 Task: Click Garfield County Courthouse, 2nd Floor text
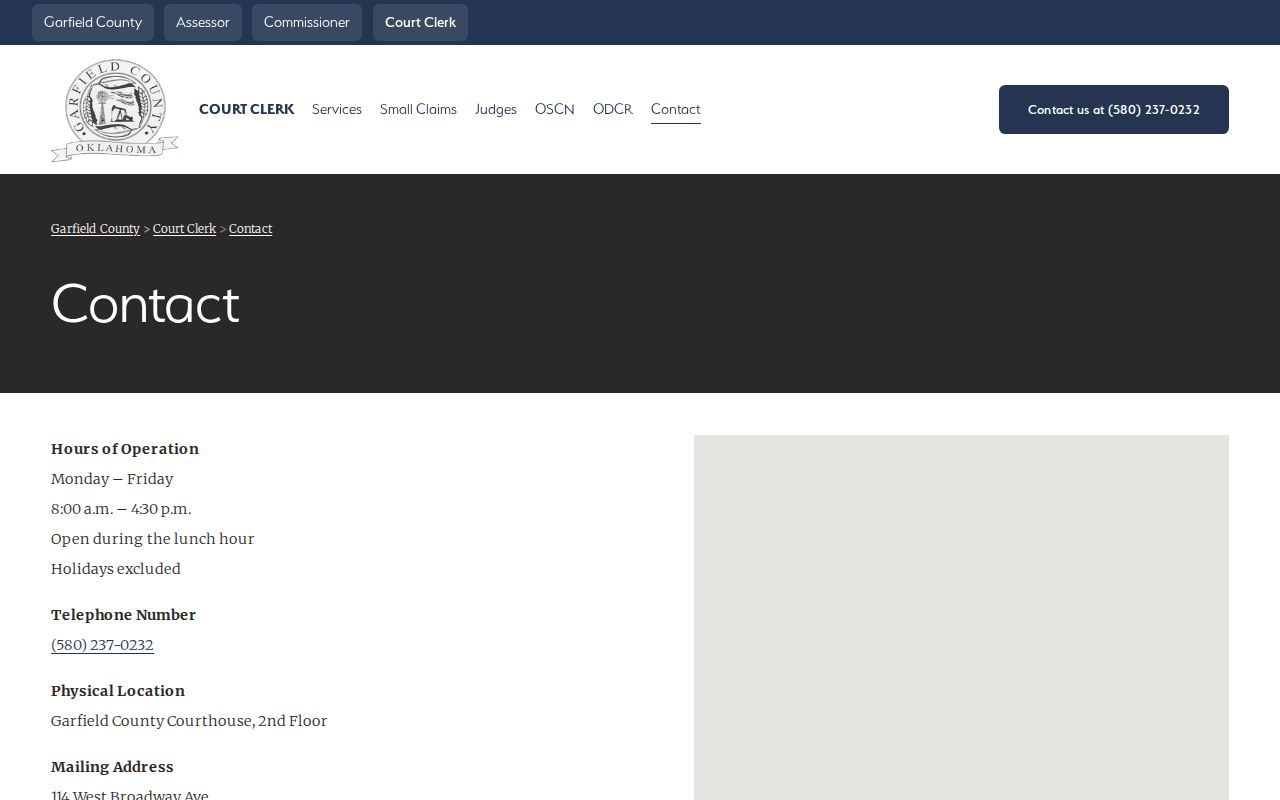(x=189, y=721)
